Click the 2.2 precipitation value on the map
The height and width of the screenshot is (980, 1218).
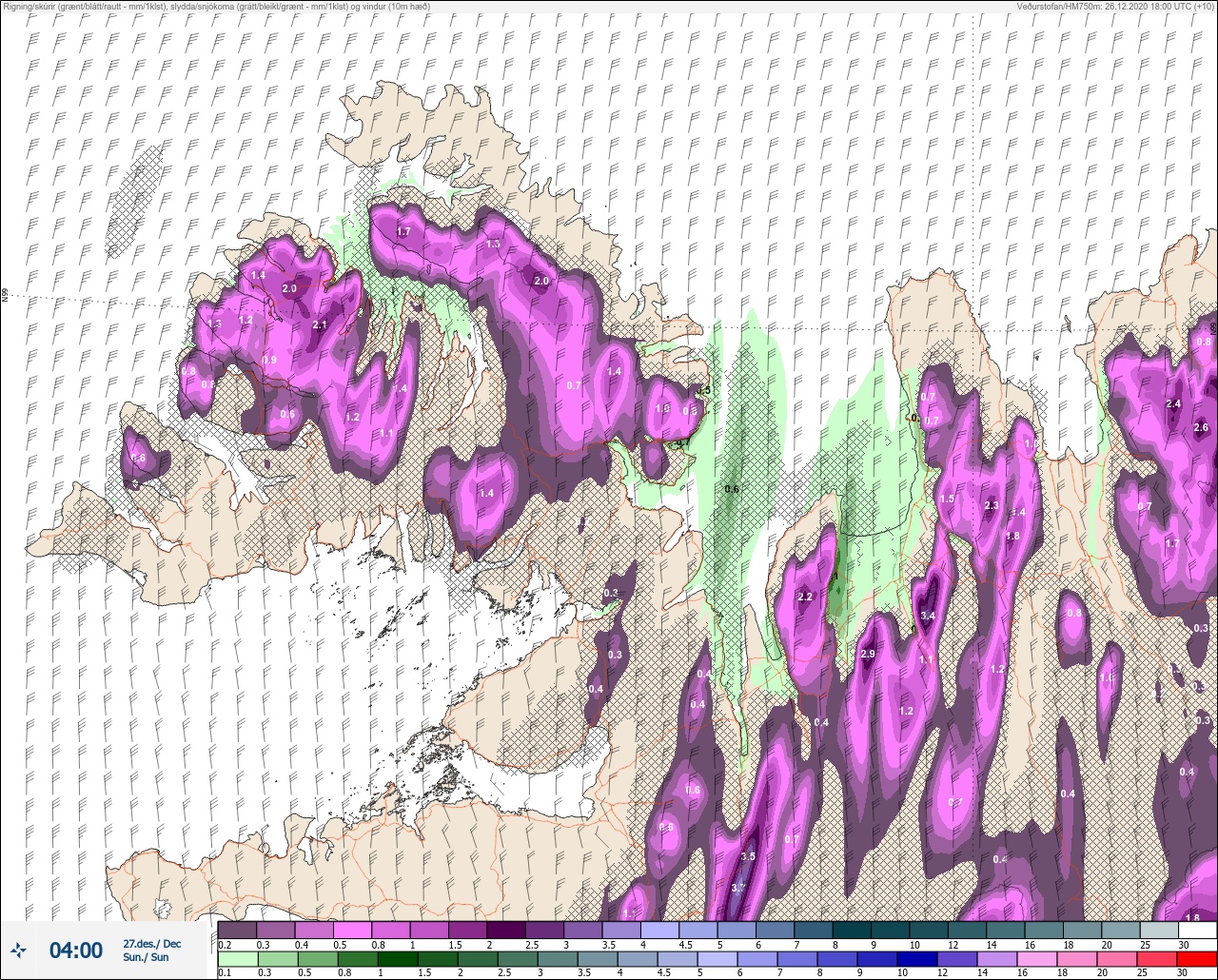[x=805, y=598]
